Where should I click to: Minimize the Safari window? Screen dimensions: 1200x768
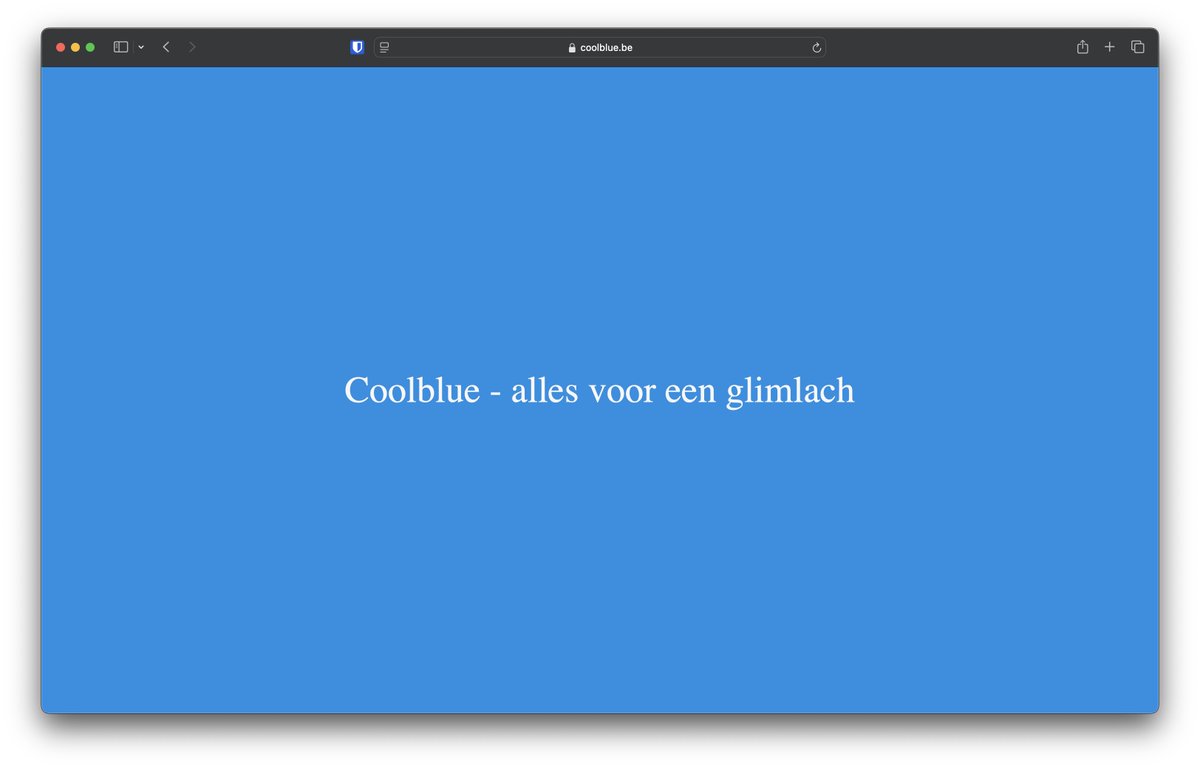75,47
